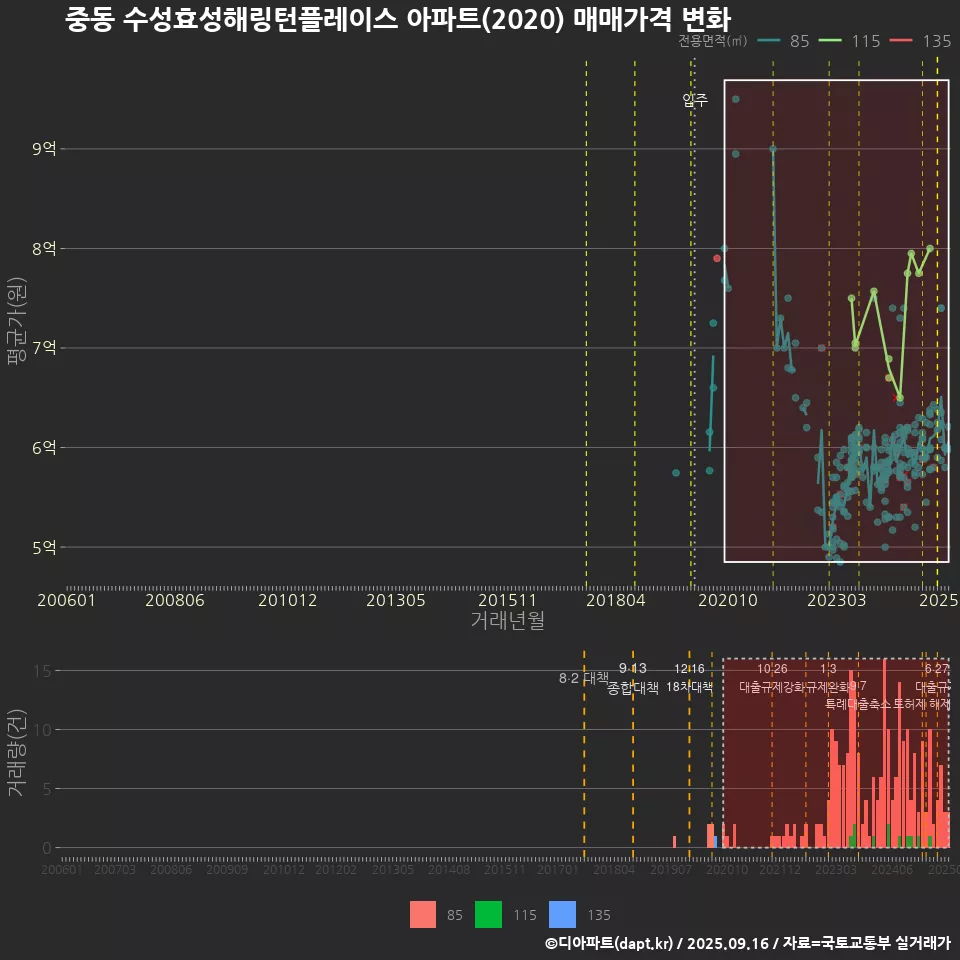Click the 거래량(건) volume axis title
The height and width of the screenshot is (960, 960).
coord(17,752)
